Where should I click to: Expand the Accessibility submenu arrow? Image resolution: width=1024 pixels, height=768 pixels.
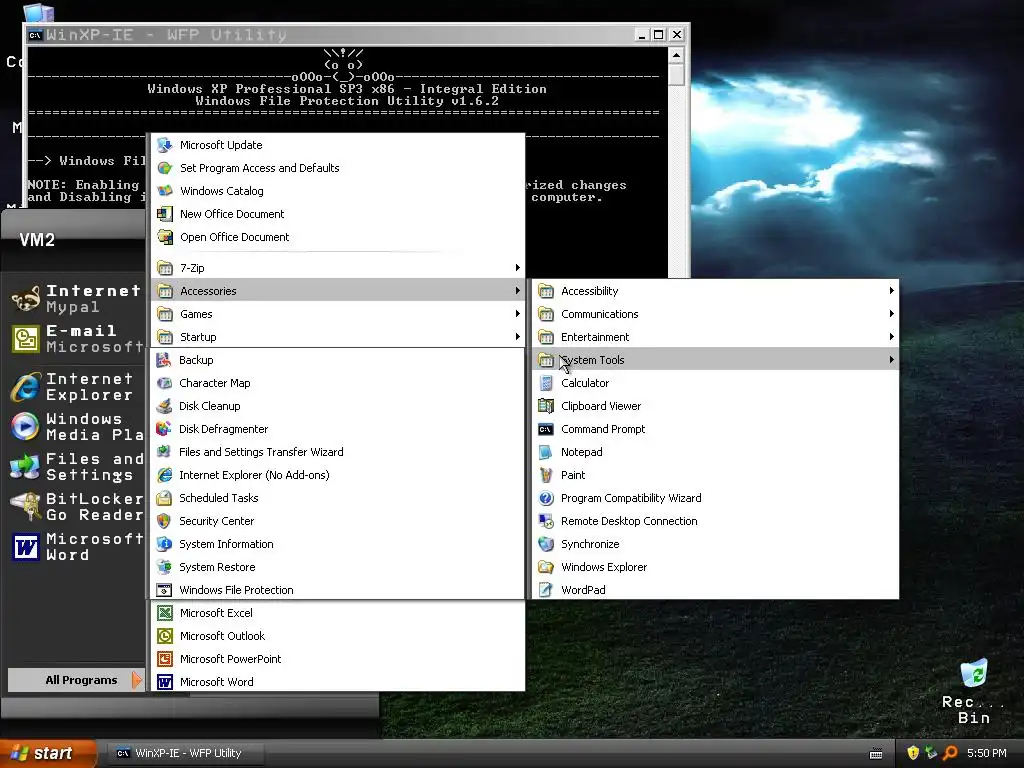pyautogui.click(x=891, y=291)
